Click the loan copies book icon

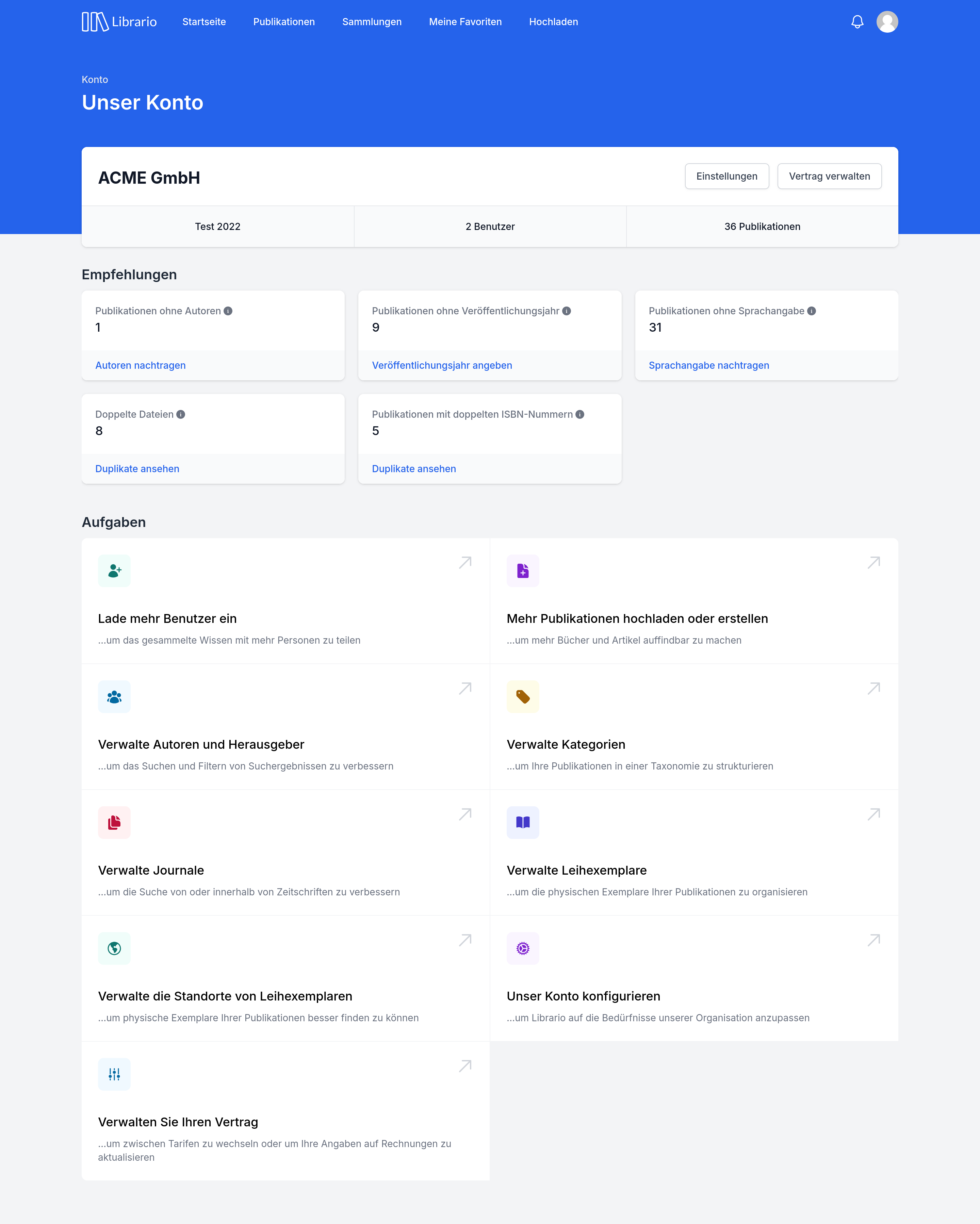point(522,822)
